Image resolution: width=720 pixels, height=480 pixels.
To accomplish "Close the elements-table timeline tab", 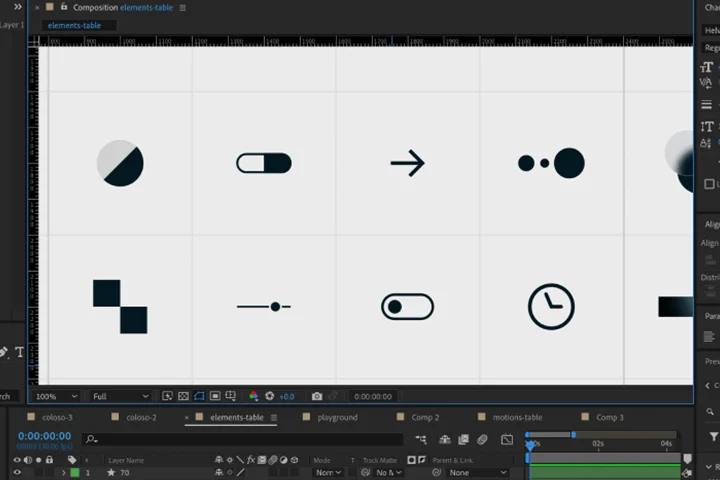I will (186, 418).
